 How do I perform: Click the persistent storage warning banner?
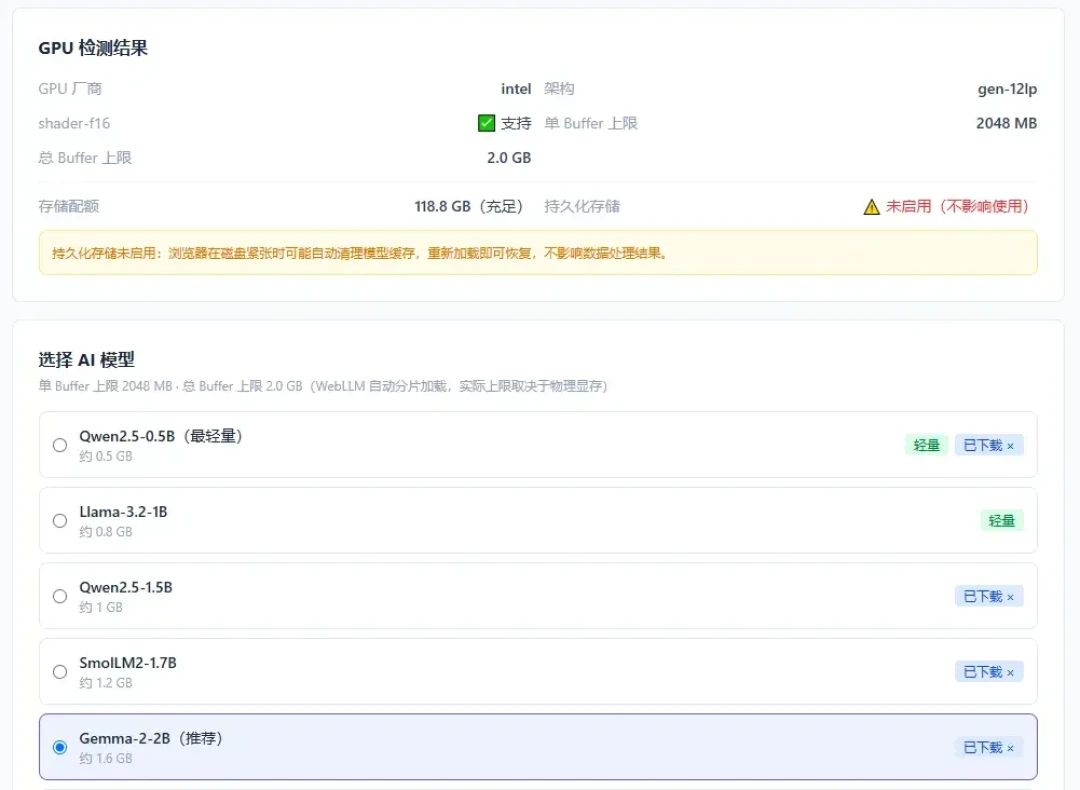click(x=538, y=253)
